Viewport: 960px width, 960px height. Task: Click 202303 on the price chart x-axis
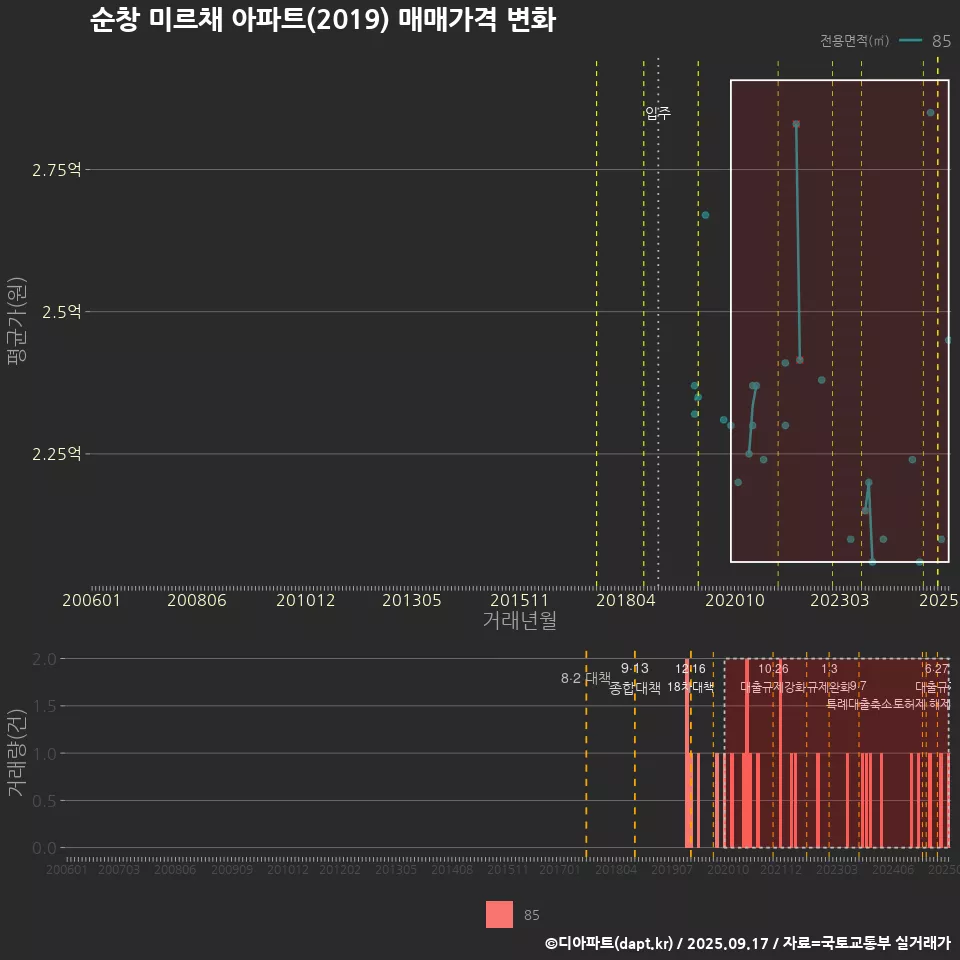pos(839,600)
